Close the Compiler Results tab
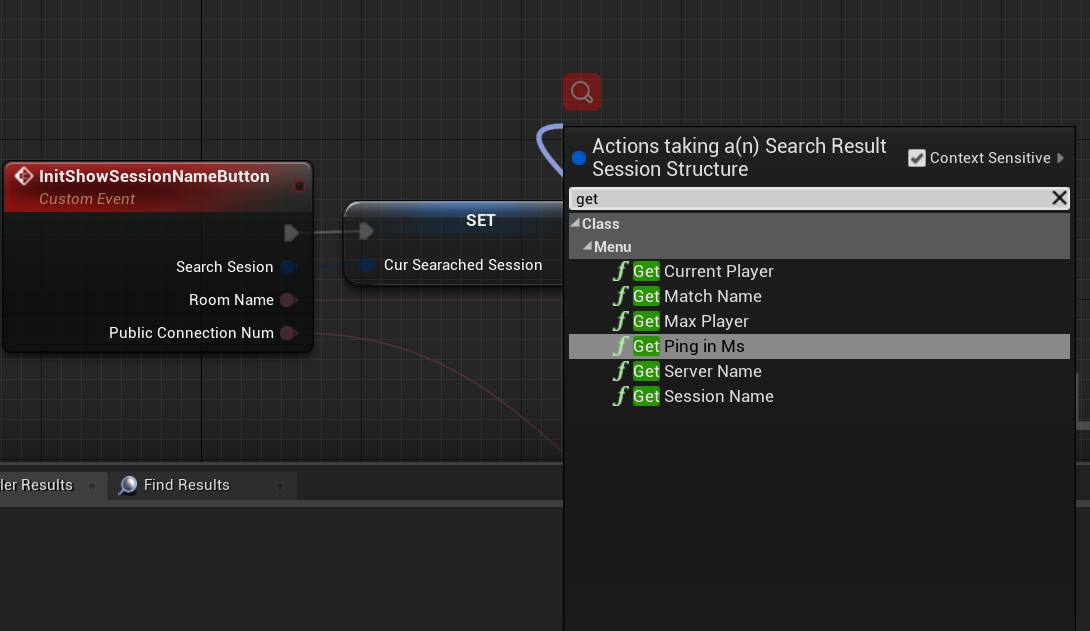The height and width of the screenshot is (631, 1090). 92,486
